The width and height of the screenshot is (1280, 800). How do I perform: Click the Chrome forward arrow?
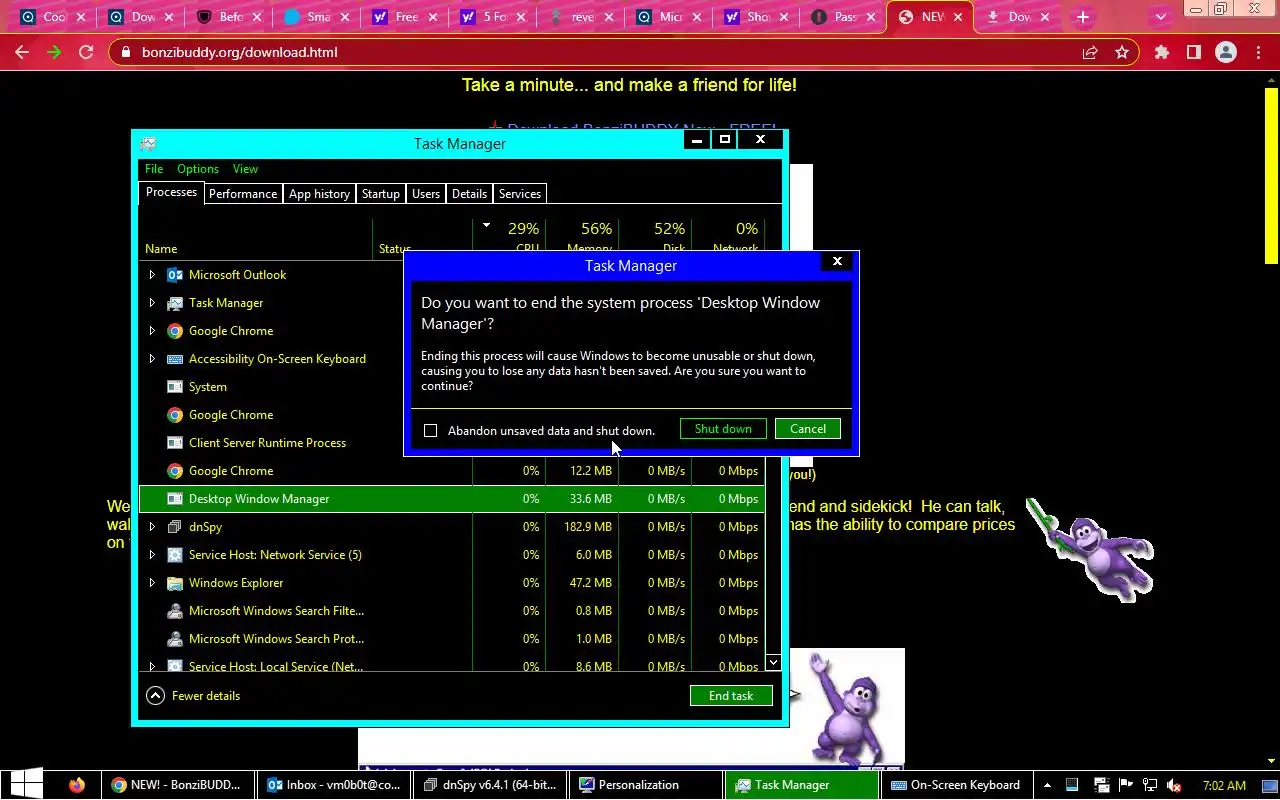pyautogui.click(x=54, y=52)
